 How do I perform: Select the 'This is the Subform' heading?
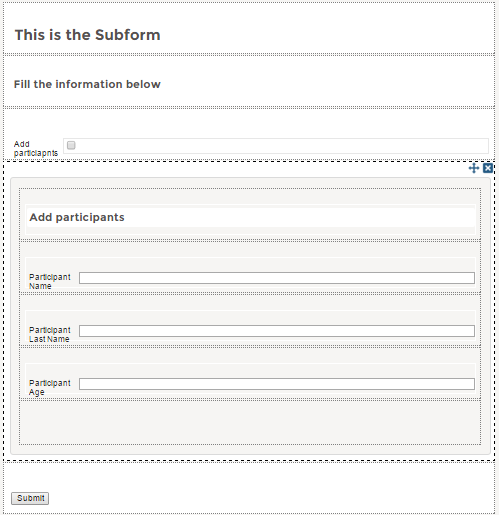[87, 35]
